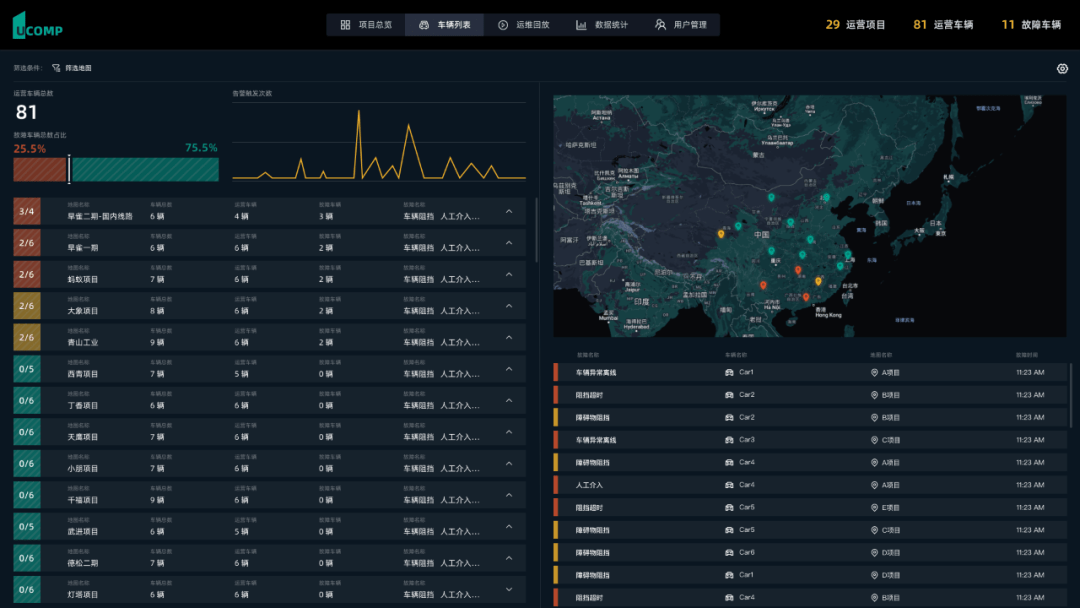Click car icon in 阻挡超时 Car2 row
This screenshot has width=1080, height=608.
(x=729, y=395)
